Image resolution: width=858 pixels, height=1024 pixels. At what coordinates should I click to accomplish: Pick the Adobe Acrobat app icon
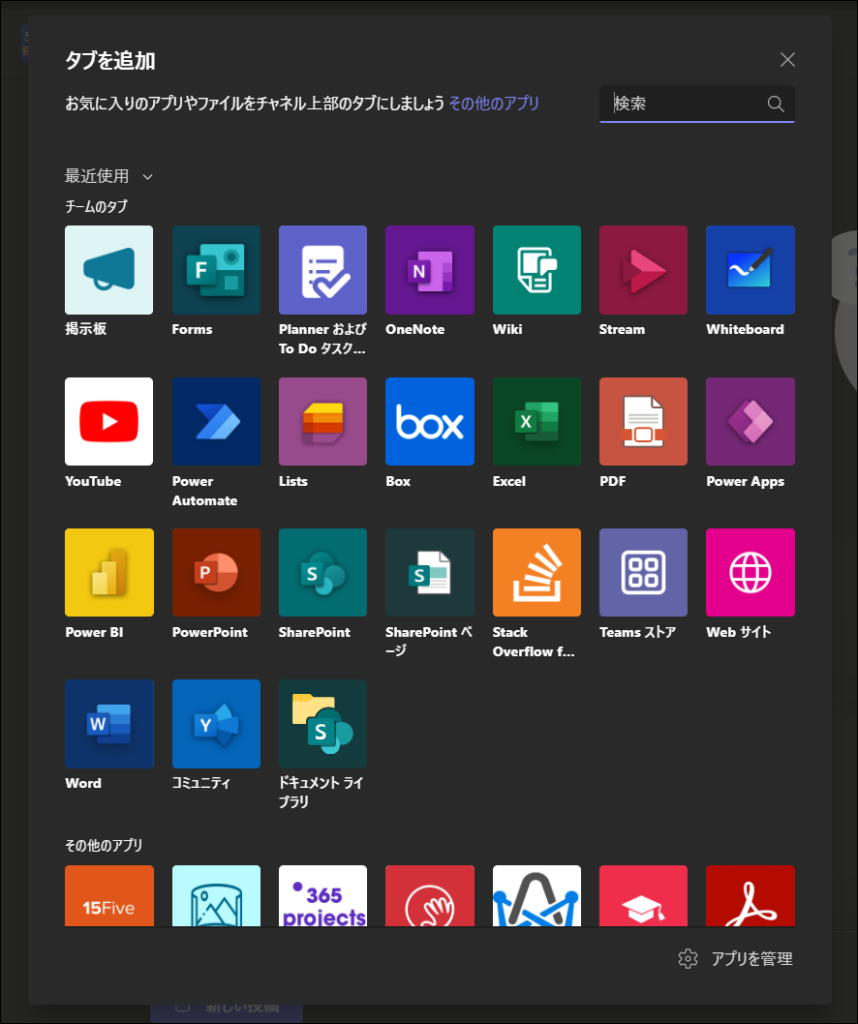coord(750,895)
